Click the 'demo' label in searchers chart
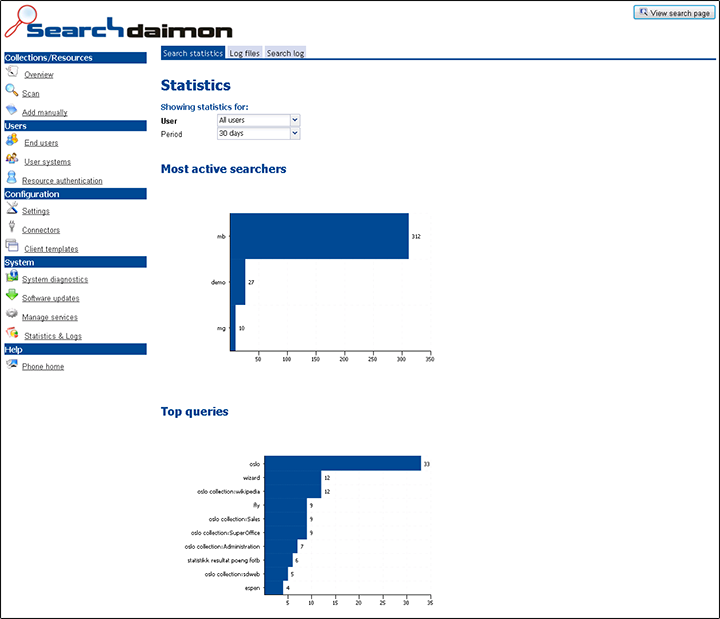Image resolution: width=720 pixels, height=619 pixels. pos(218,282)
